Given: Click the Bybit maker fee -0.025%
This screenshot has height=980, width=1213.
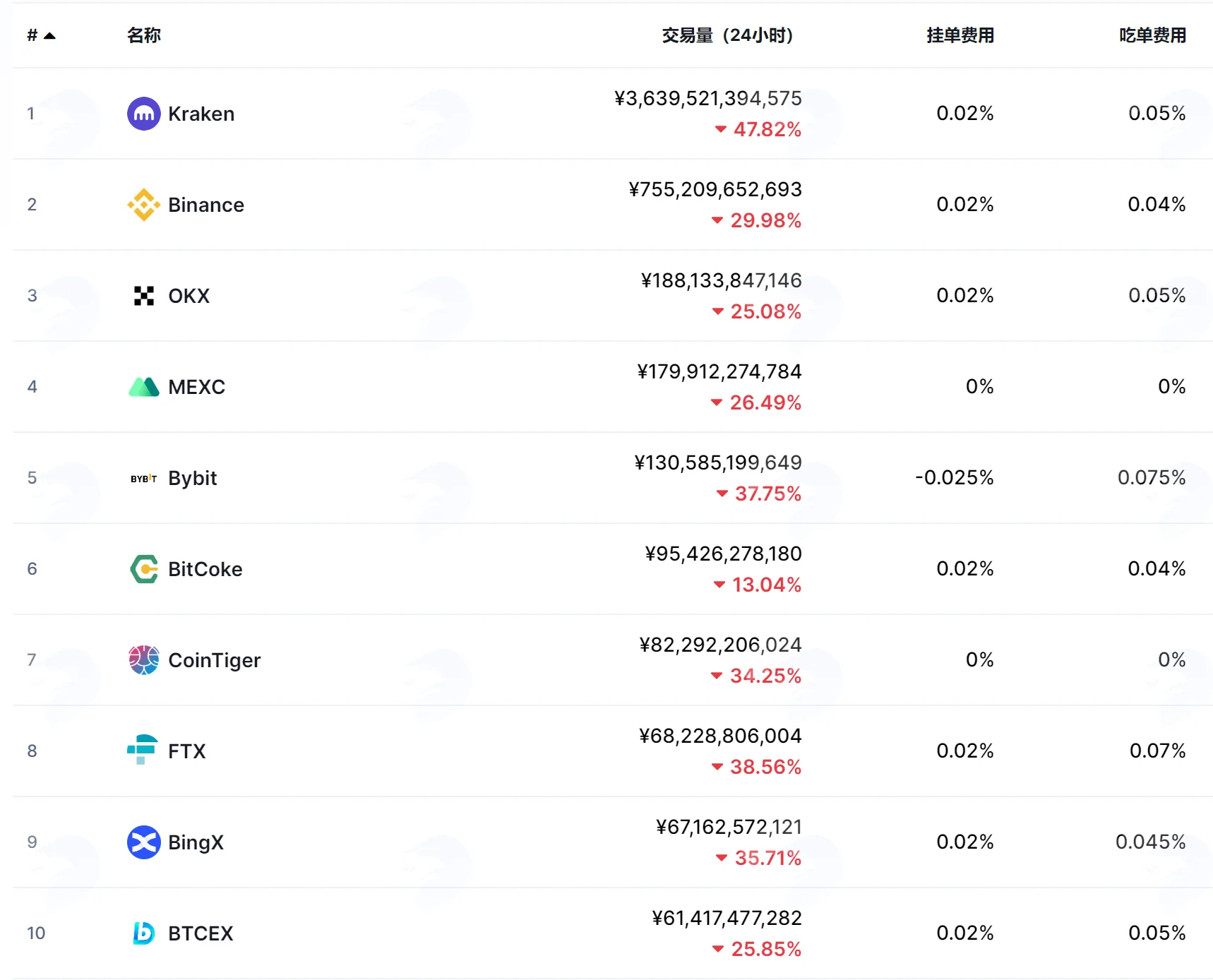Looking at the screenshot, I should coord(955,478).
